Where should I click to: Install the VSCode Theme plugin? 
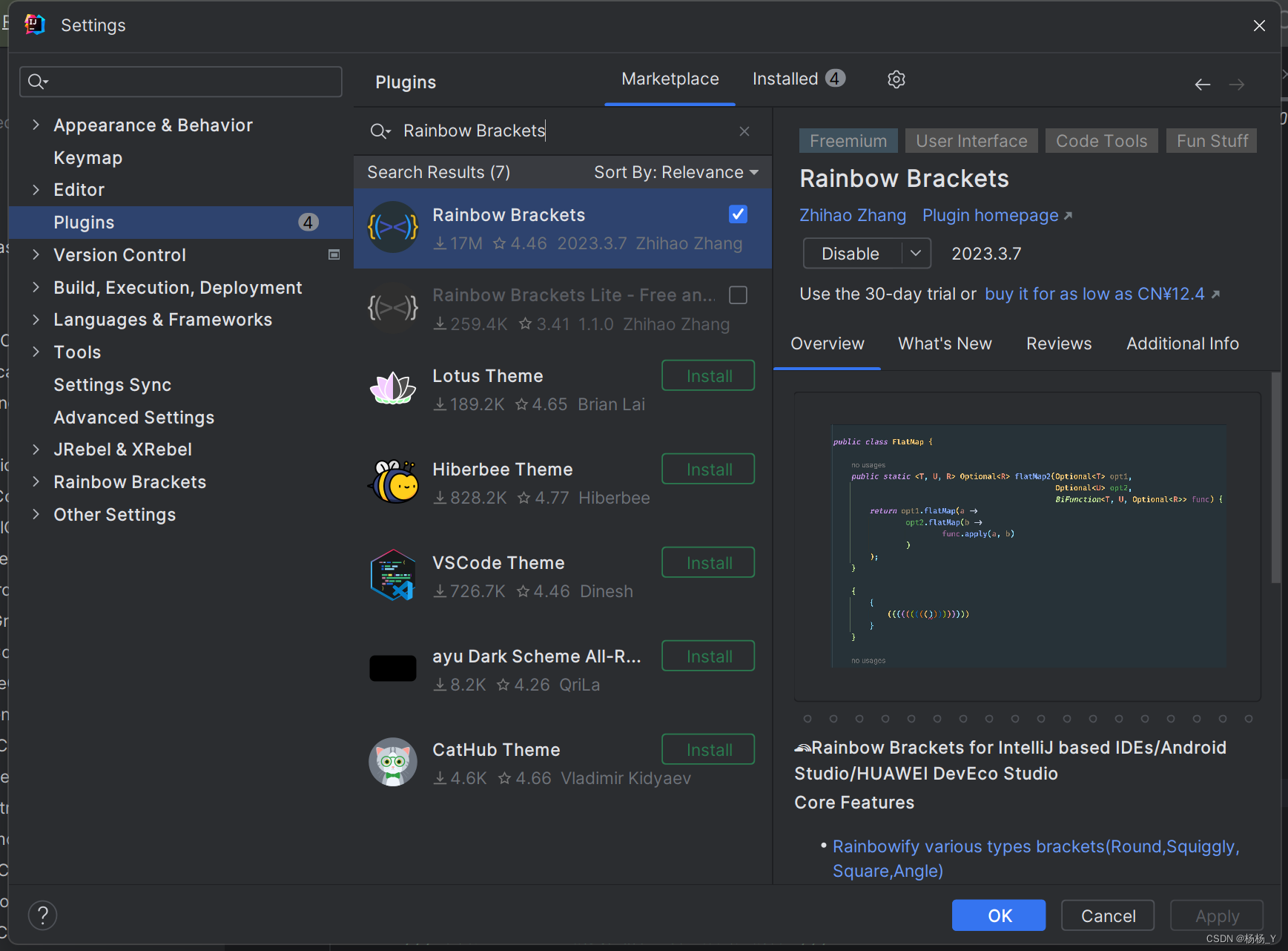click(708, 562)
